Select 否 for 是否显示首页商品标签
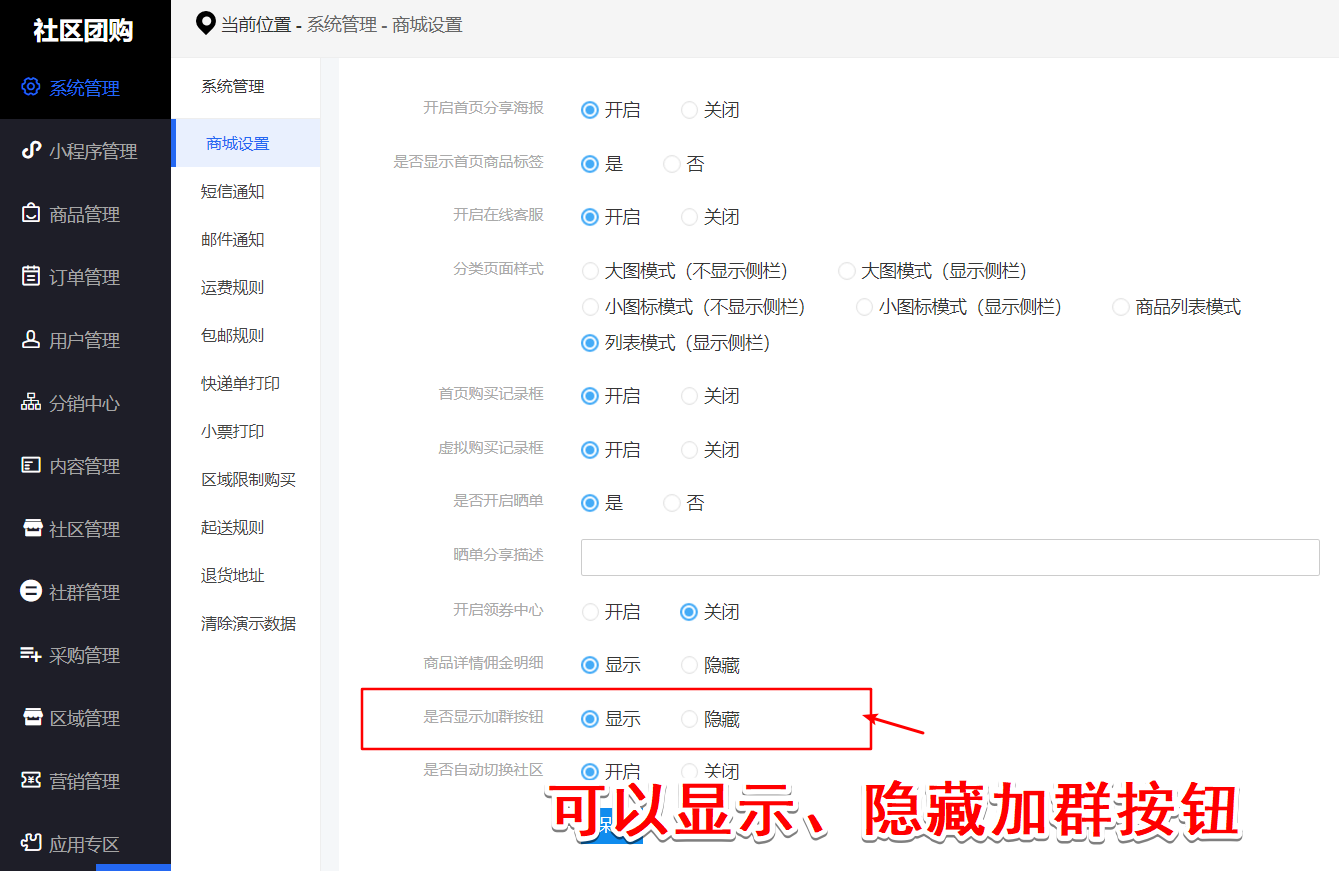The width and height of the screenshot is (1339, 871). coord(672,164)
